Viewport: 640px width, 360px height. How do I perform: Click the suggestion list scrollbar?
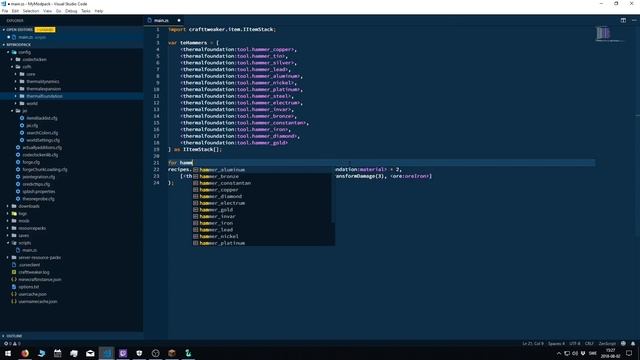click(x=333, y=195)
